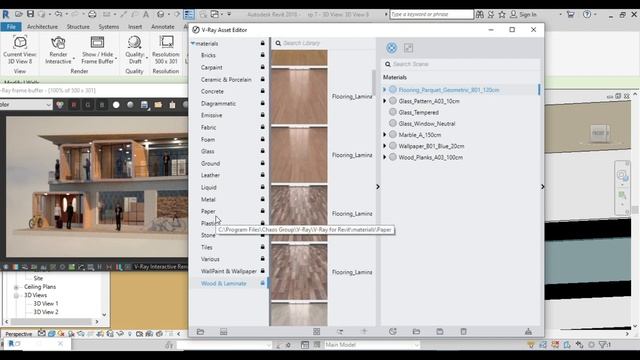Open the Insert ribbon tab
The height and width of the screenshot is (360, 640).
[135, 27]
